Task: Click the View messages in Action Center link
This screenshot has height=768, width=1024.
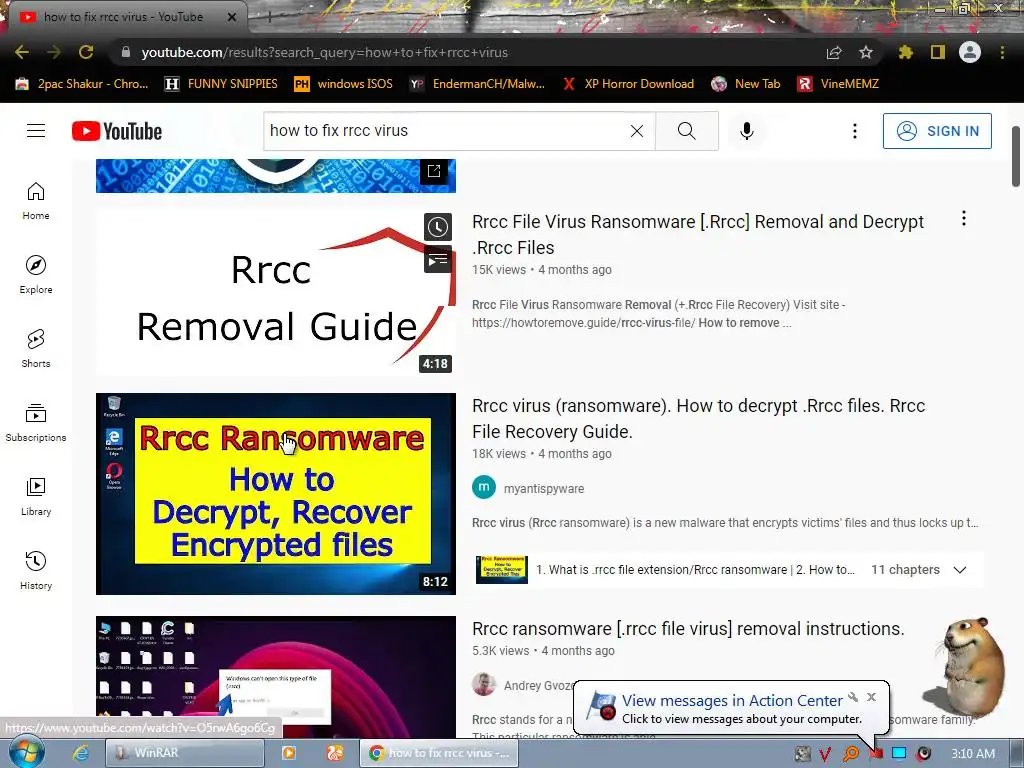Action: [x=732, y=700]
